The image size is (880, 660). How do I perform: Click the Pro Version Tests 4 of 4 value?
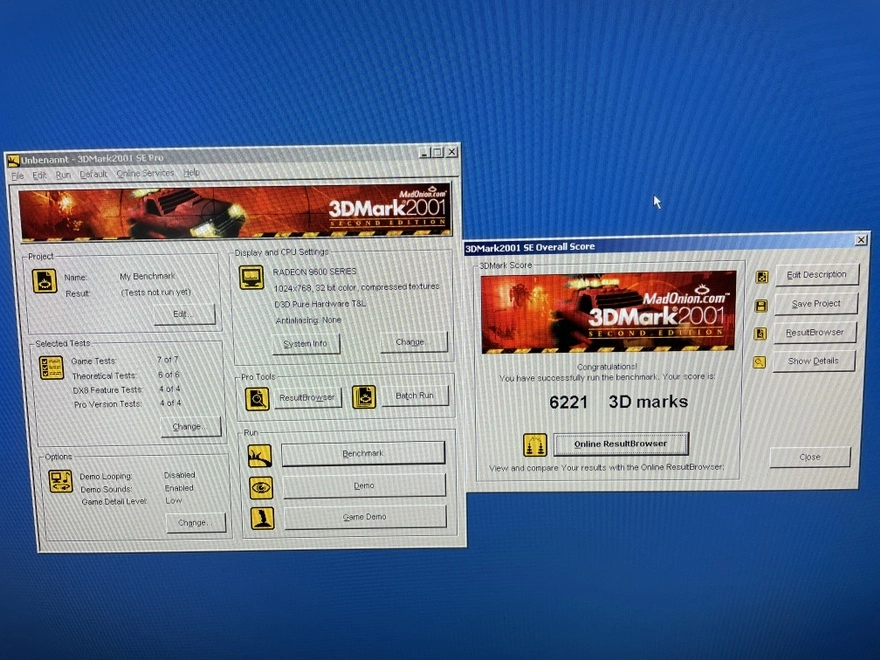[x=170, y=403]
